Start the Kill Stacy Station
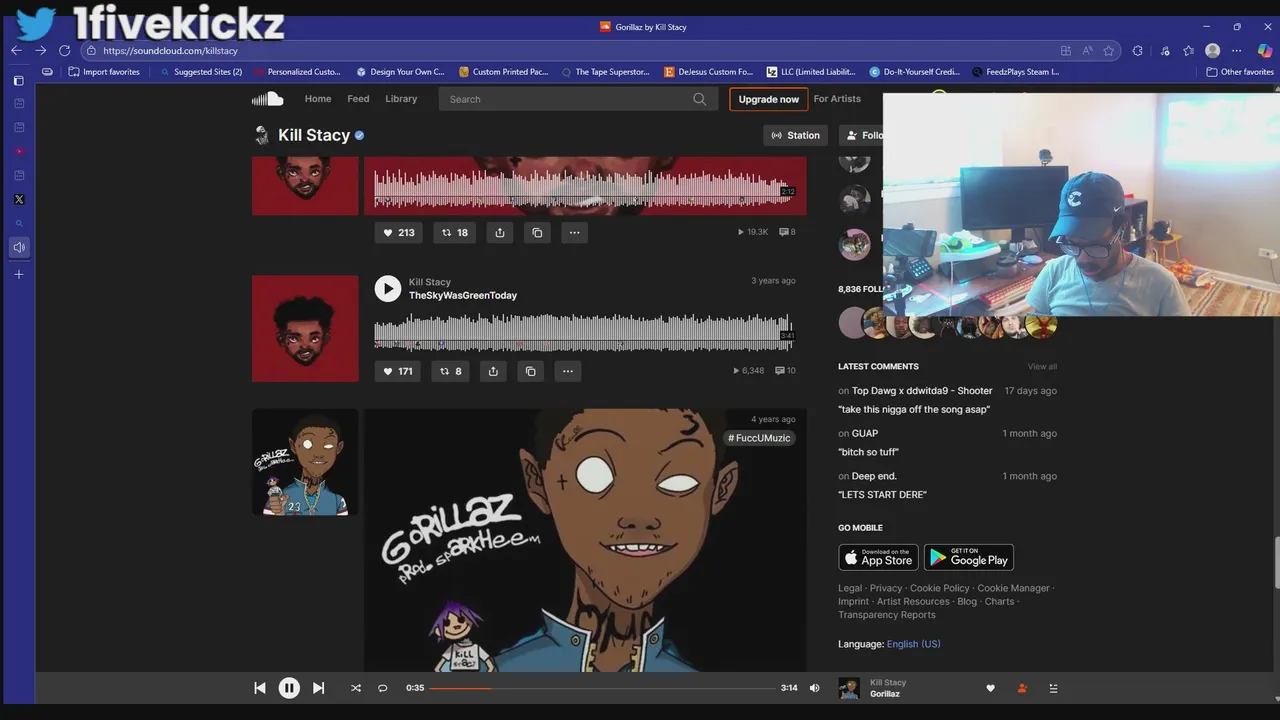 (x=796, y=135)
